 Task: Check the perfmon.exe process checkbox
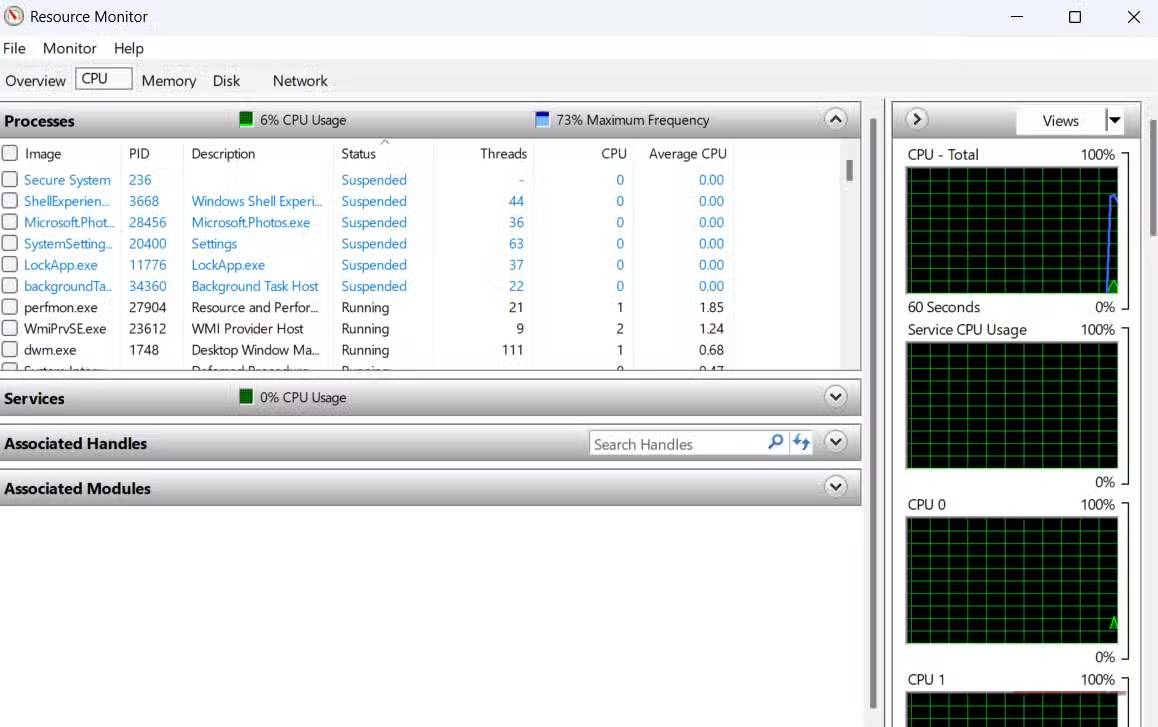pyautogui.click(x=10, y=308)
